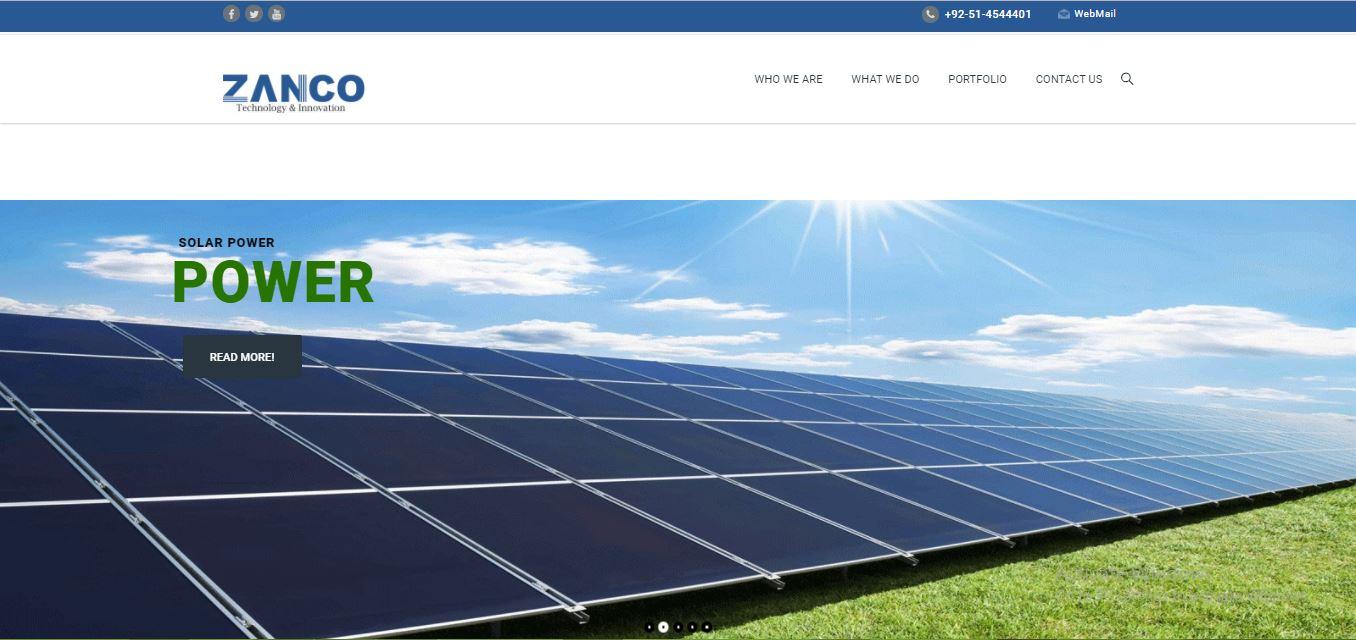
Task: Go to the PORTFOLIO page
Action: [977, 79]
